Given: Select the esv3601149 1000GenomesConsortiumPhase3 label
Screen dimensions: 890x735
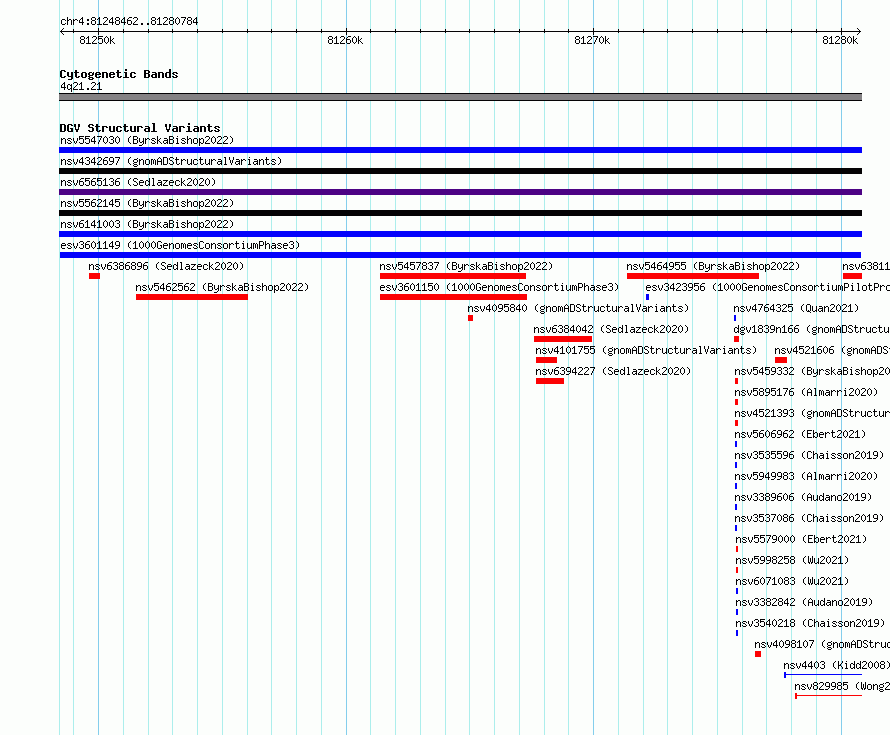Looking at the screenshot, I should (180, 245).
